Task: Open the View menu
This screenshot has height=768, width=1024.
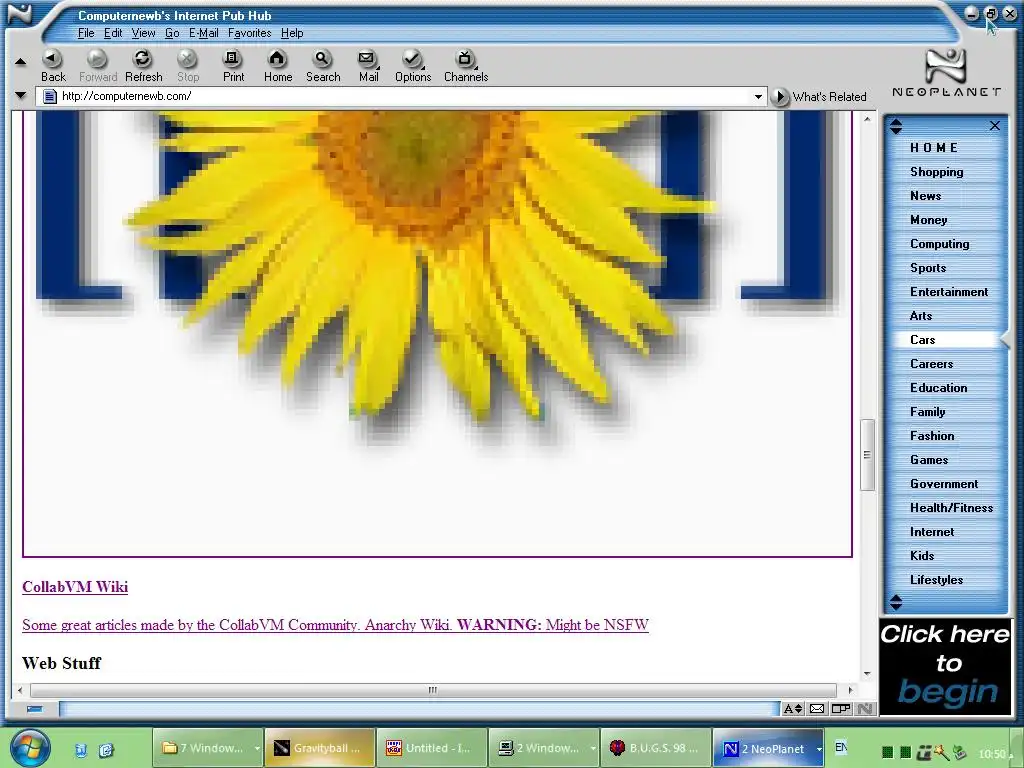Action: click(143, 33)
